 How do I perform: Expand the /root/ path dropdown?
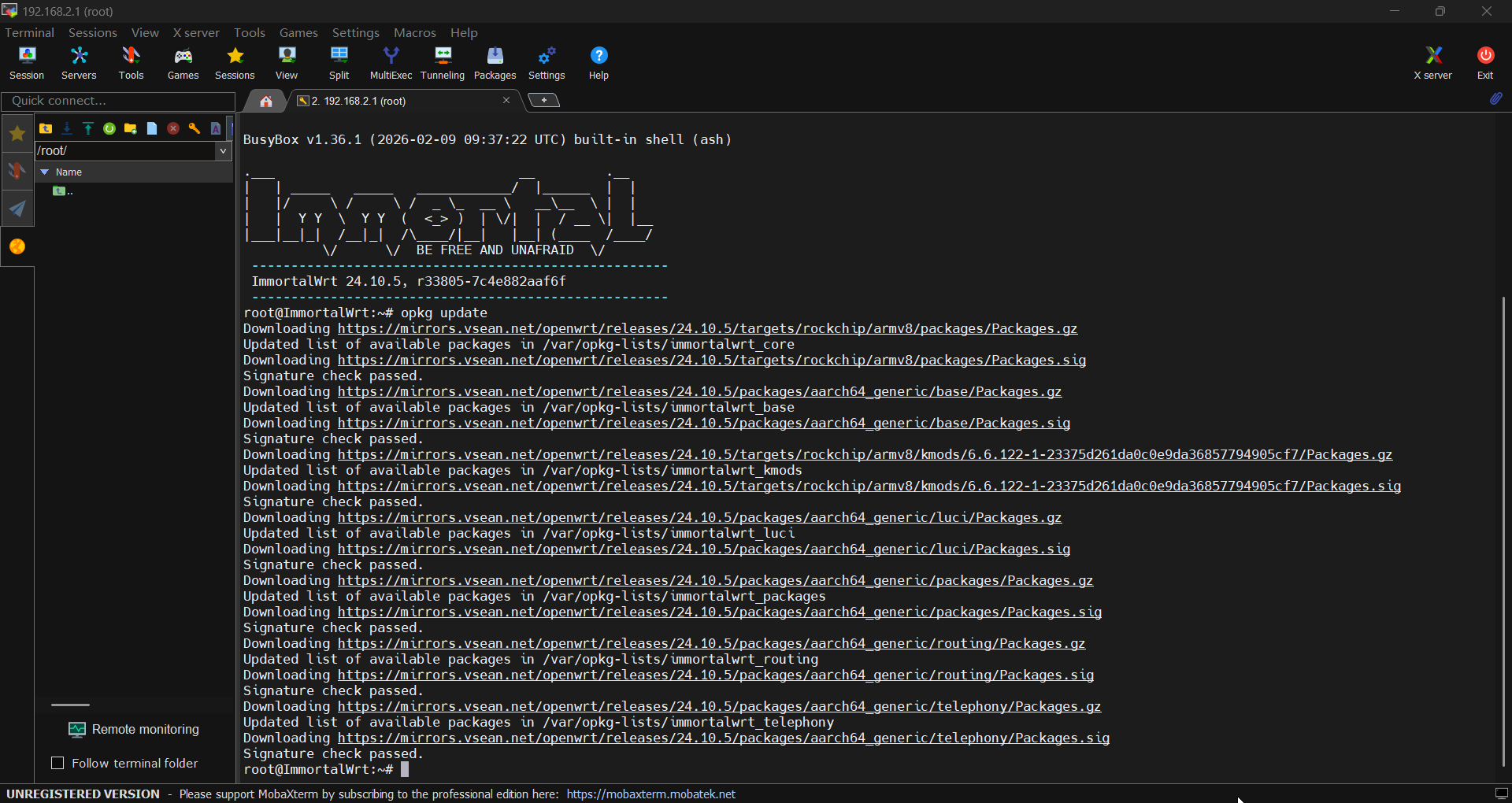coord(224,151)
